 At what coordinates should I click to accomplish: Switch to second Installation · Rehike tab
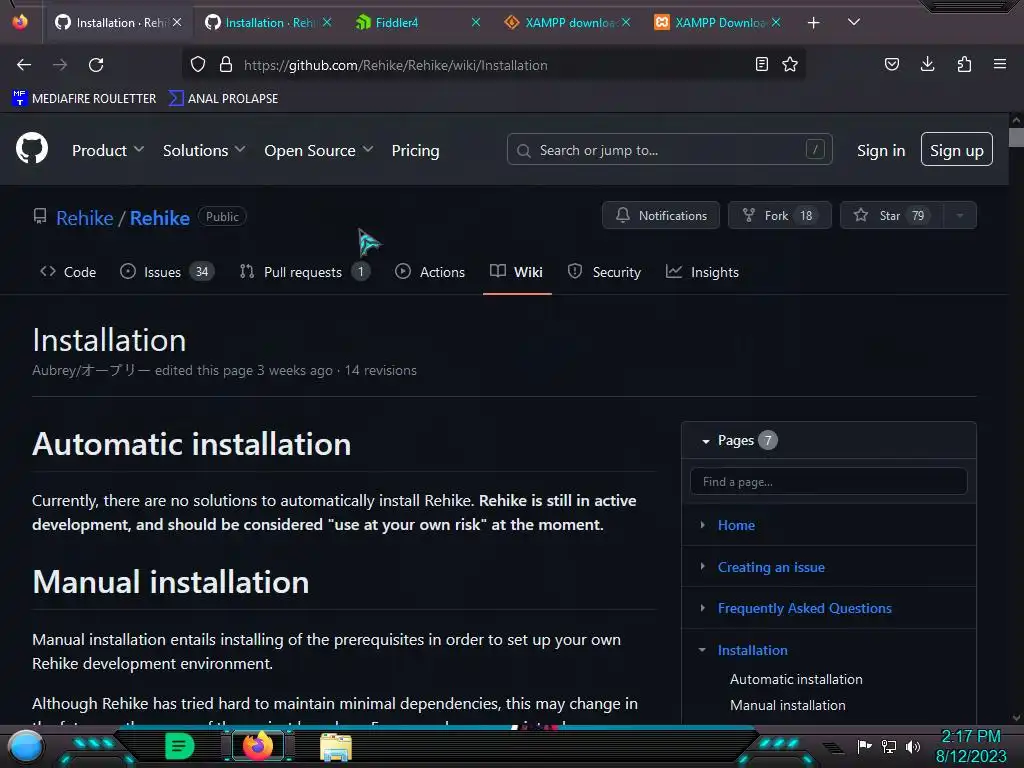[268, 23]
